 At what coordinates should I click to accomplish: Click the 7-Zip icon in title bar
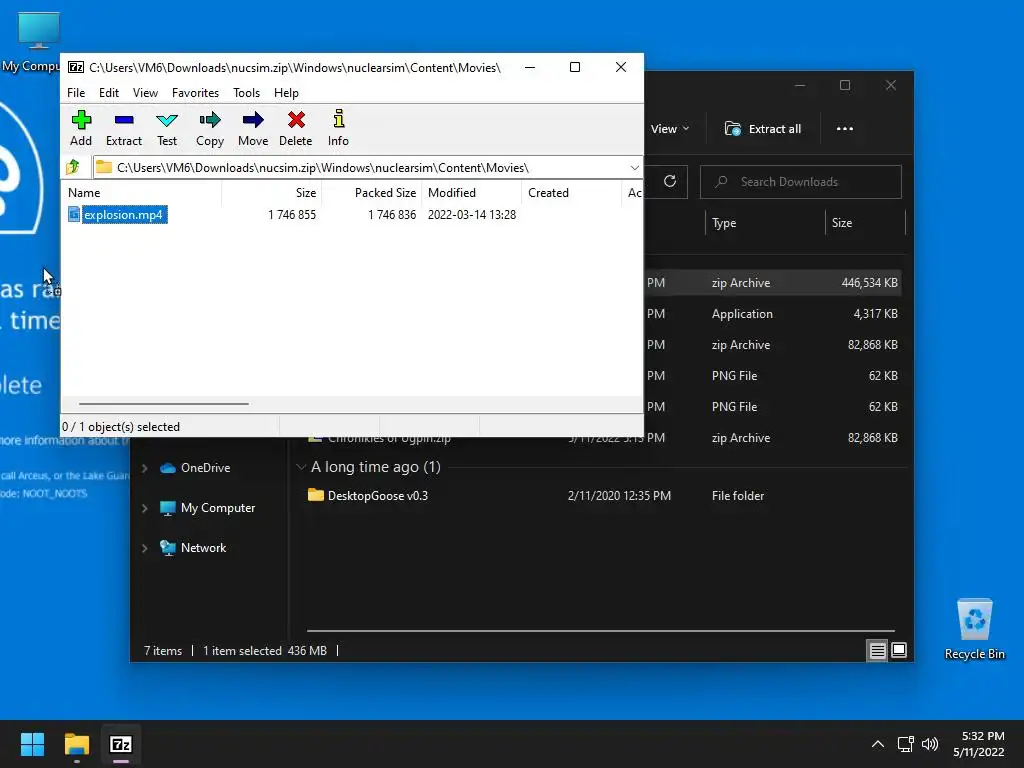tap(76, 67)
